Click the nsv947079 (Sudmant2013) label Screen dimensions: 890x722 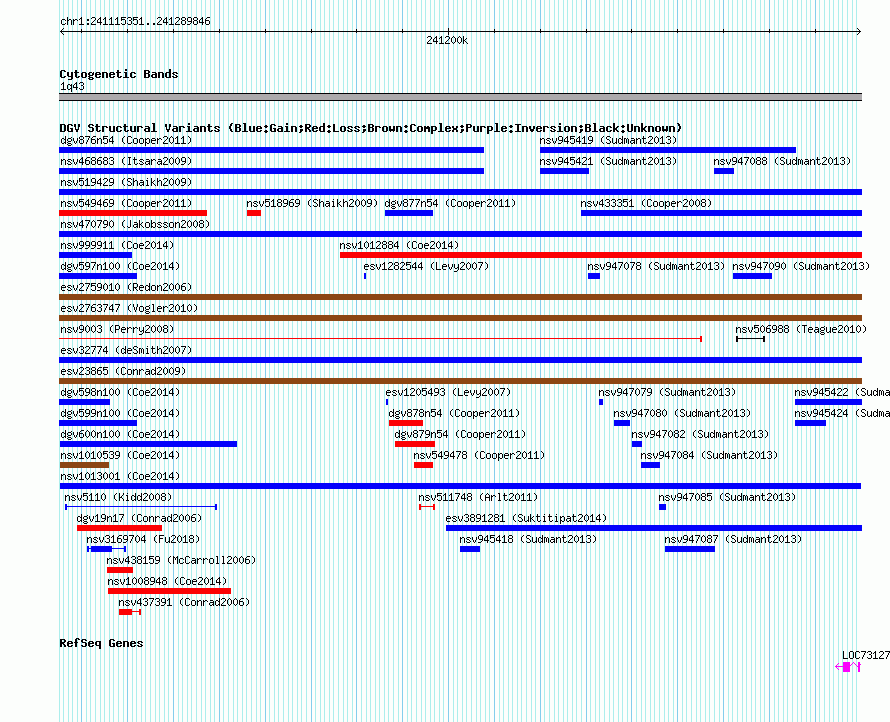pos(667,392)
